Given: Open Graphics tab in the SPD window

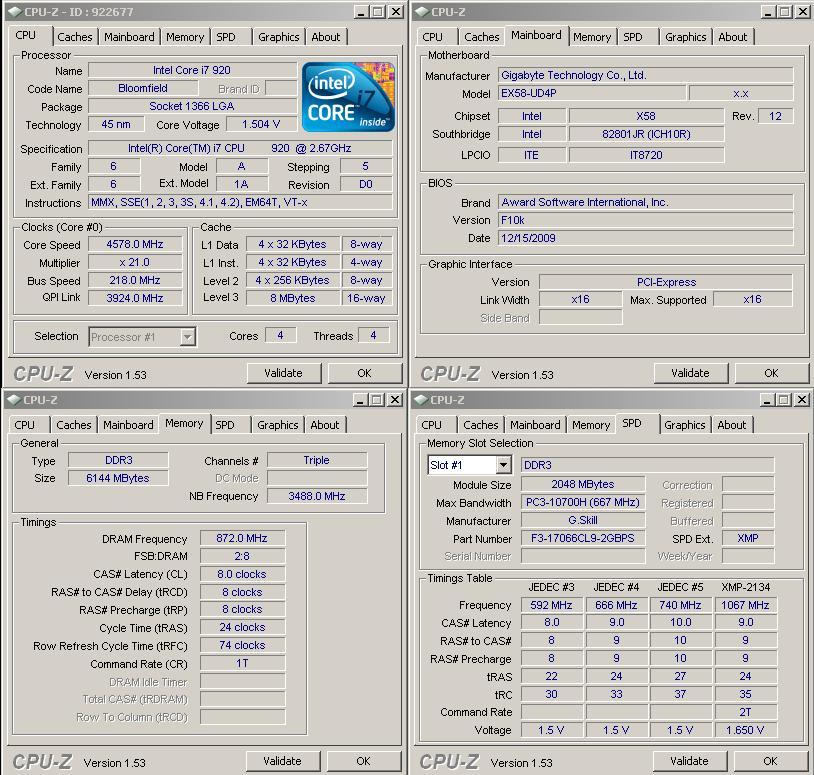Looking at the screenshot, I should pos(685,425).
